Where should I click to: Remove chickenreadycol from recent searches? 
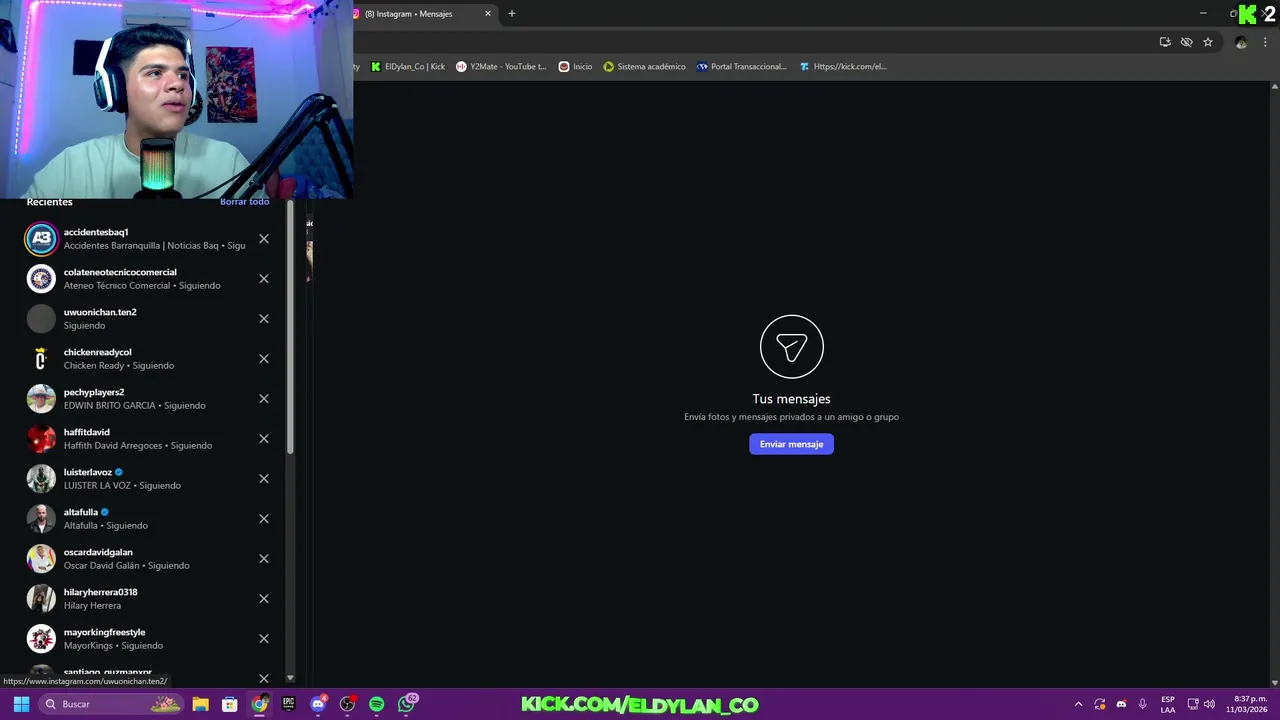click(264, 359)
